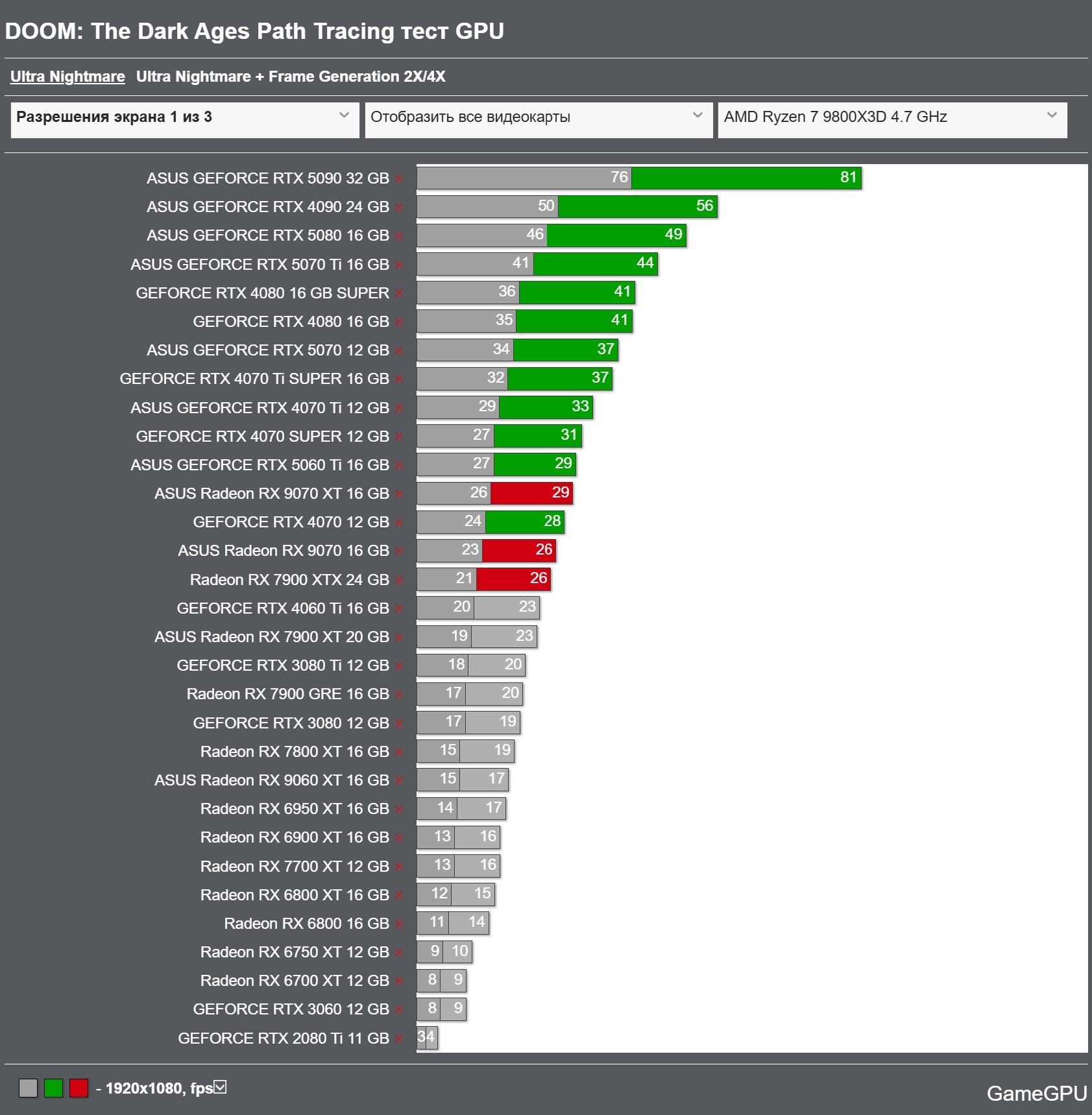Remove GEFORCE RTX 4060 Ti 16 GB row
1092x1115 pixels.
[399, 610]
